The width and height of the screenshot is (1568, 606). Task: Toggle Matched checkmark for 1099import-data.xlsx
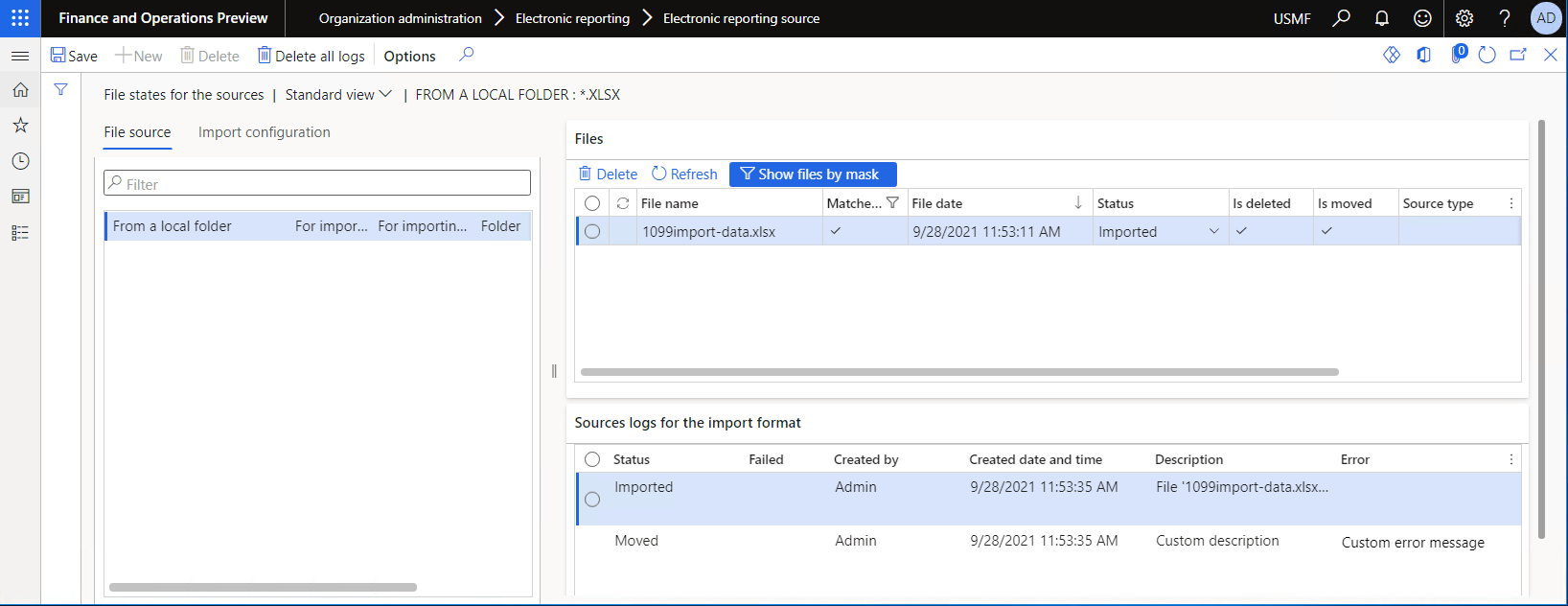click(836, 231)
